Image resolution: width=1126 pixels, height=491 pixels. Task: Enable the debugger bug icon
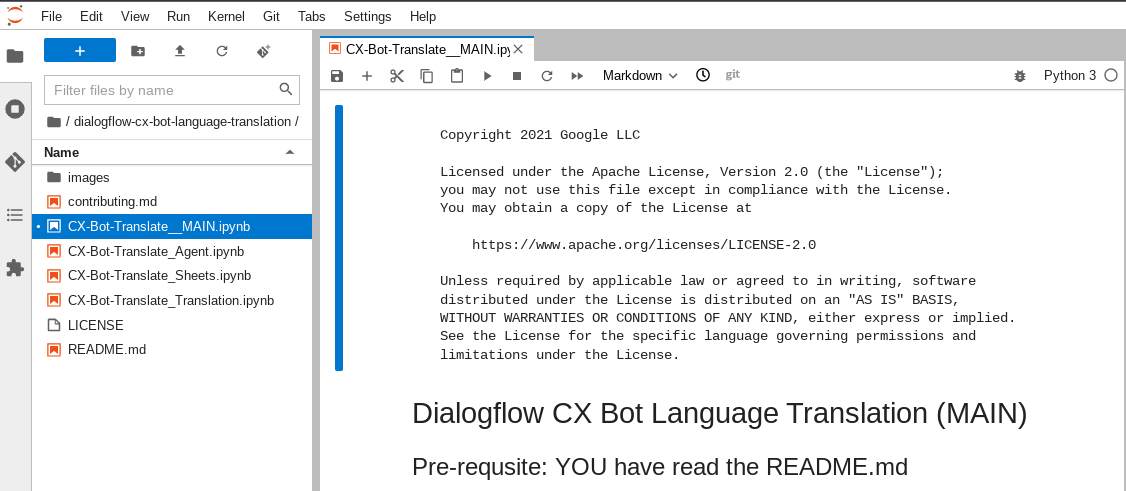click(1020, 75)
